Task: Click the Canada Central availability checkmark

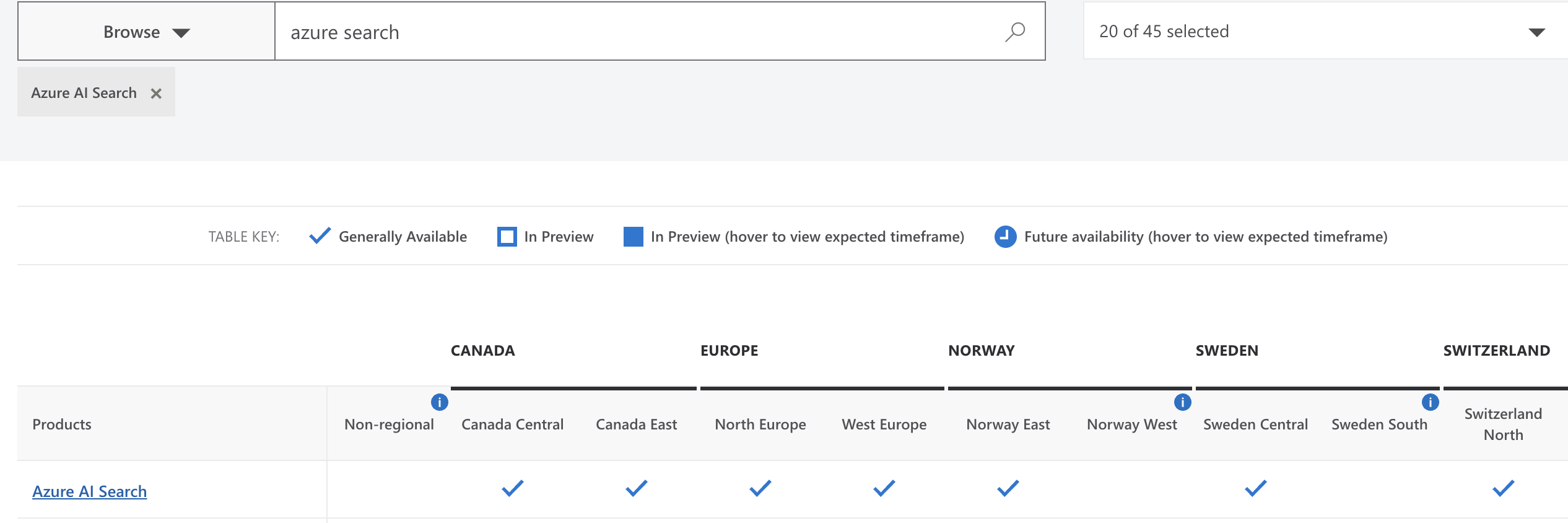Action: [x=513, y=488]
